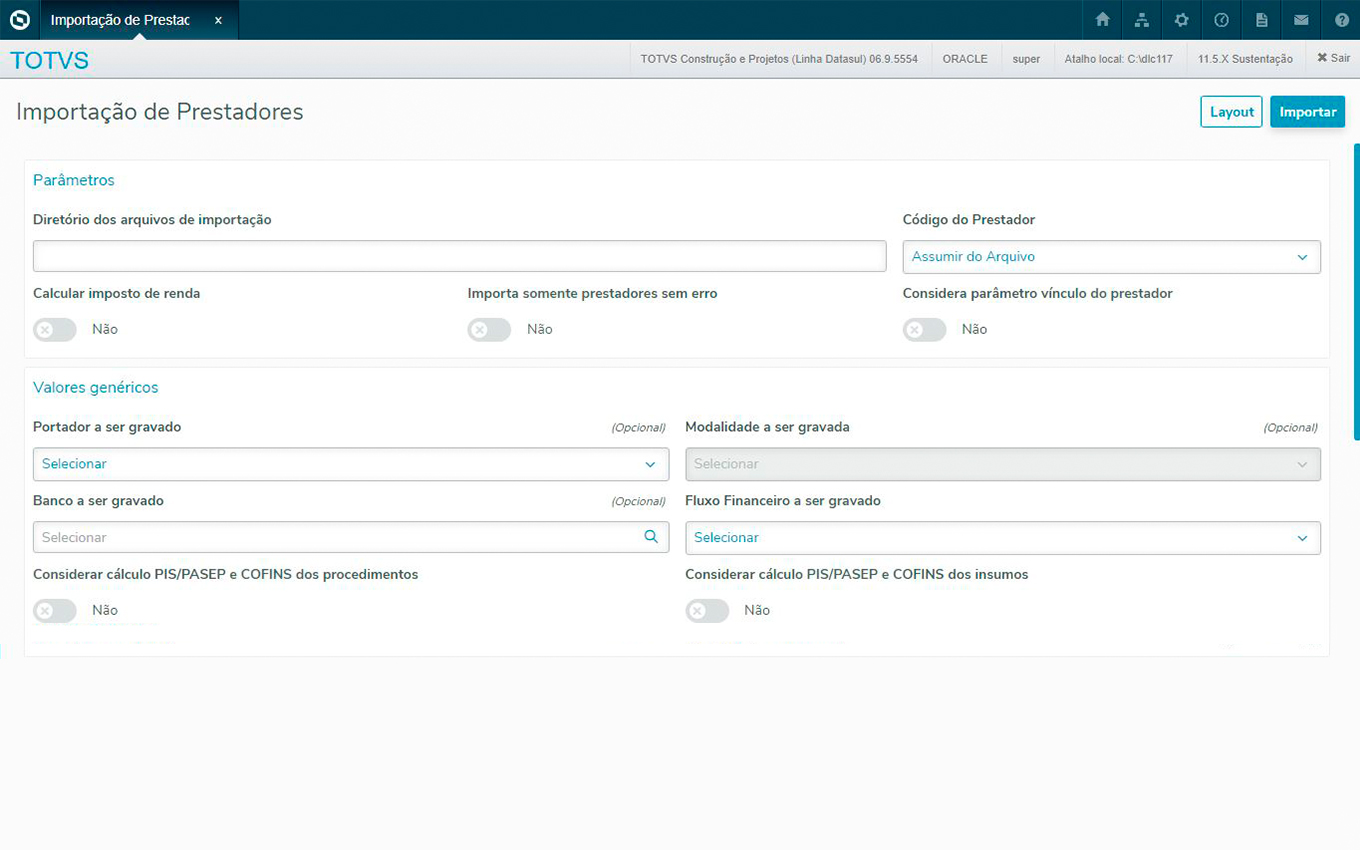This screenshot has width=1360, height=850.
Task: Click the TOTVS round logo icon
Action: point(20,20)
